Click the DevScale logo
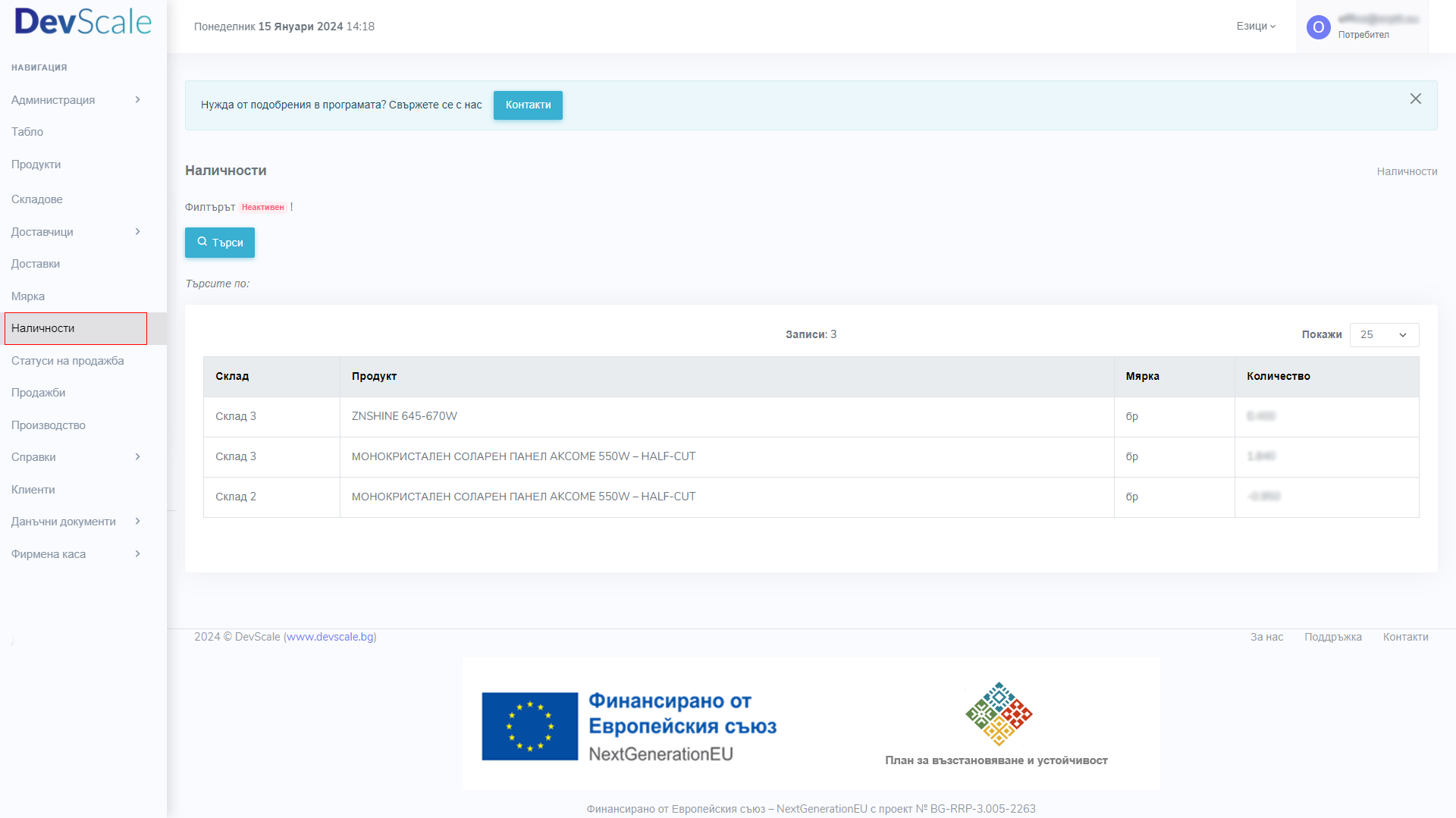 coord(83,22)
